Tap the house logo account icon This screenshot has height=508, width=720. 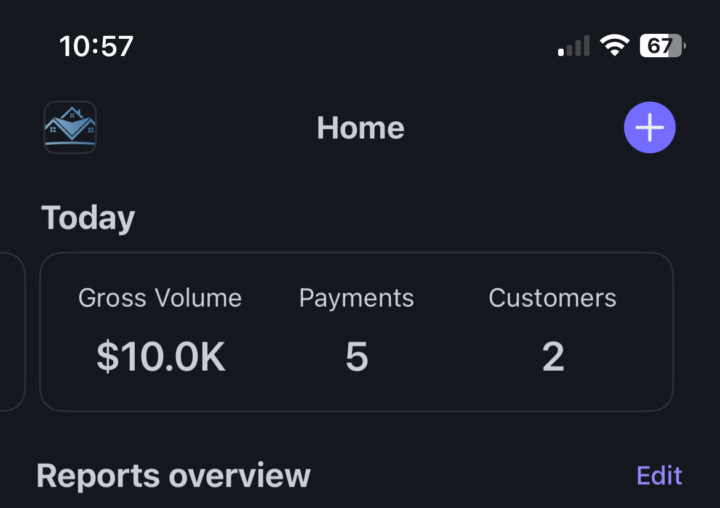coord(70,128)
